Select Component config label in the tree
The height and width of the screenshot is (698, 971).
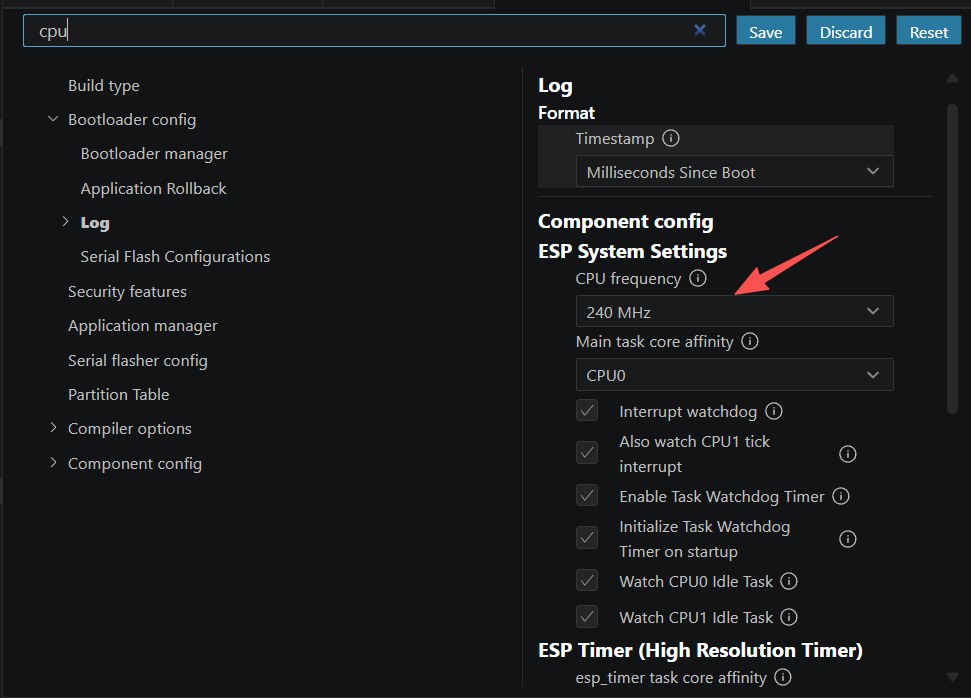click(x=134, y=463)
